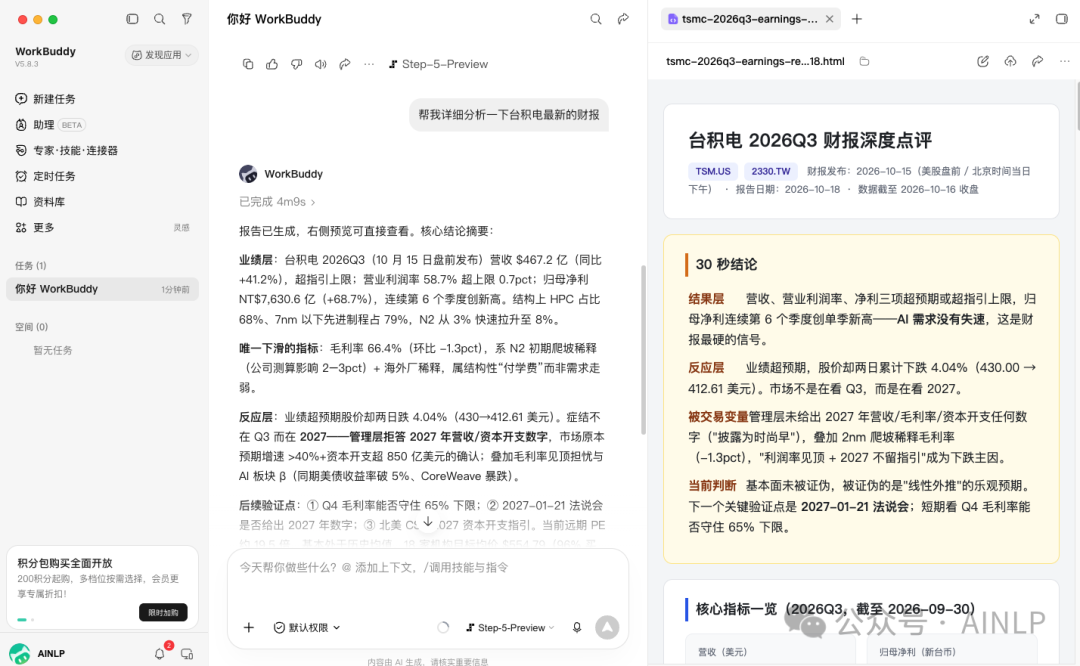1080x666 pixels.
Task: Open the 发现应用 dropdown
Action: (x=162, y=55)
